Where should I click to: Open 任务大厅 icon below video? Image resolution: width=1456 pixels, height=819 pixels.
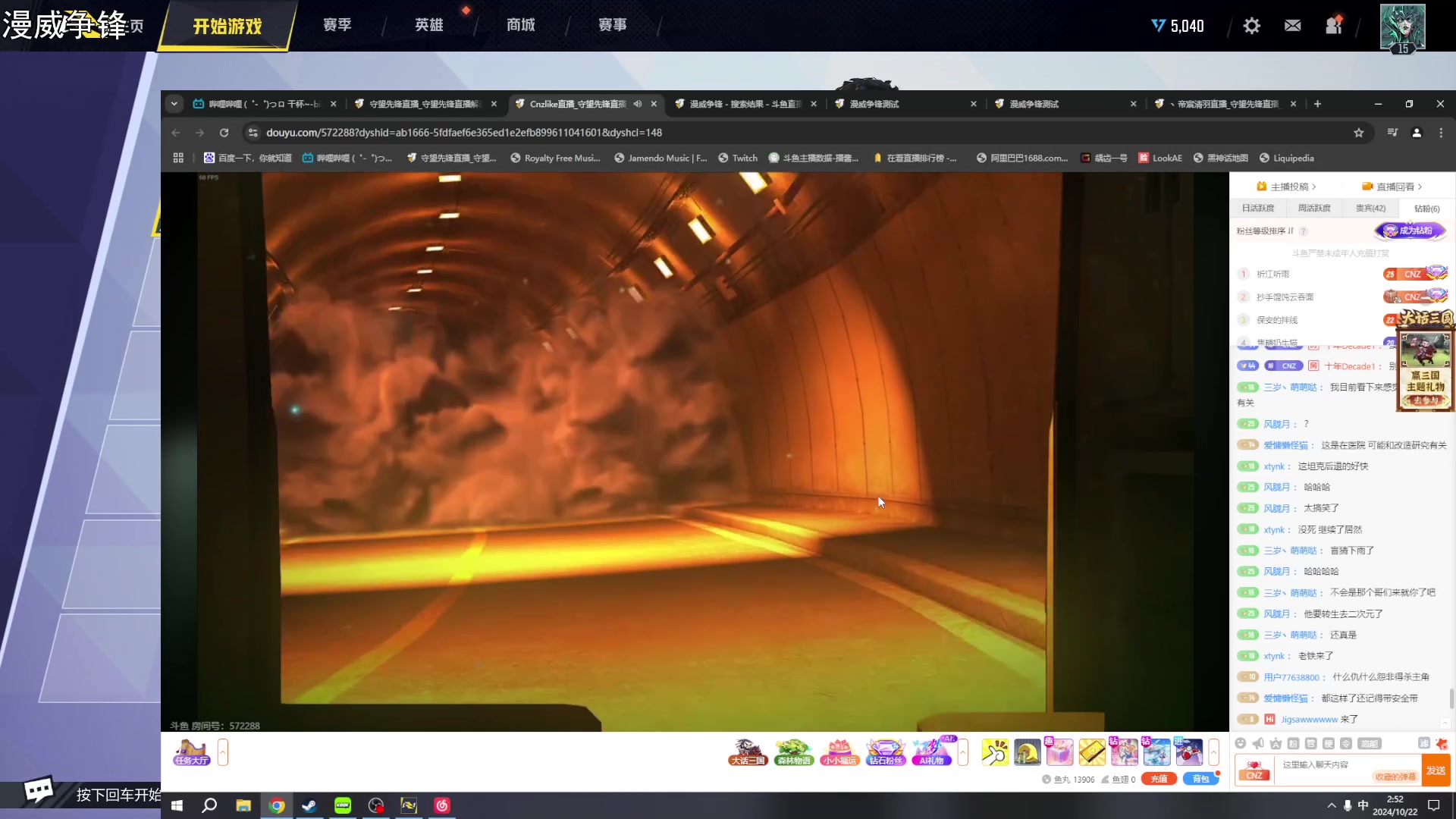coord(192,752)
